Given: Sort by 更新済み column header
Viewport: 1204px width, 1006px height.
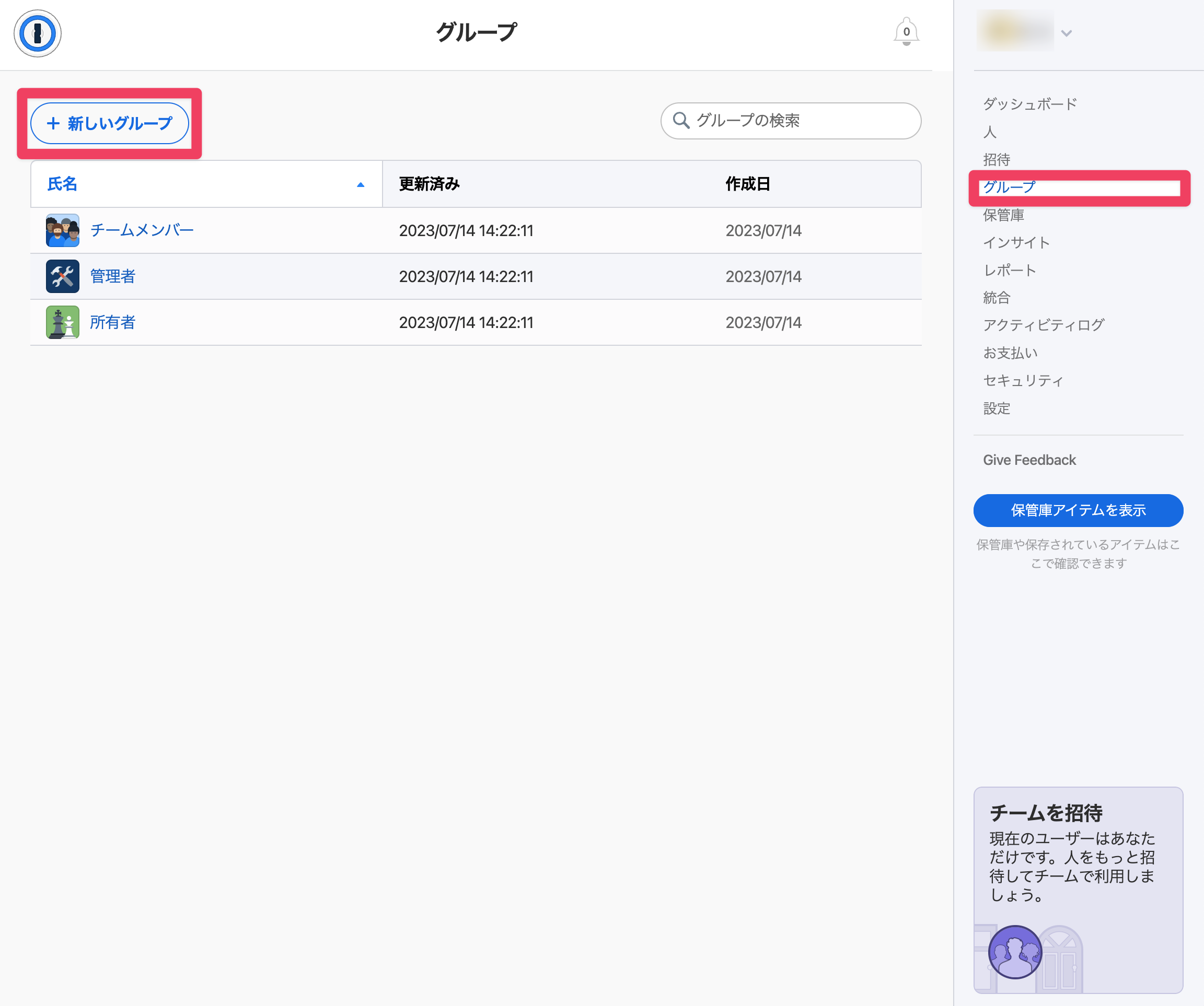Looking at the screenshot, I should pos(430,184).
